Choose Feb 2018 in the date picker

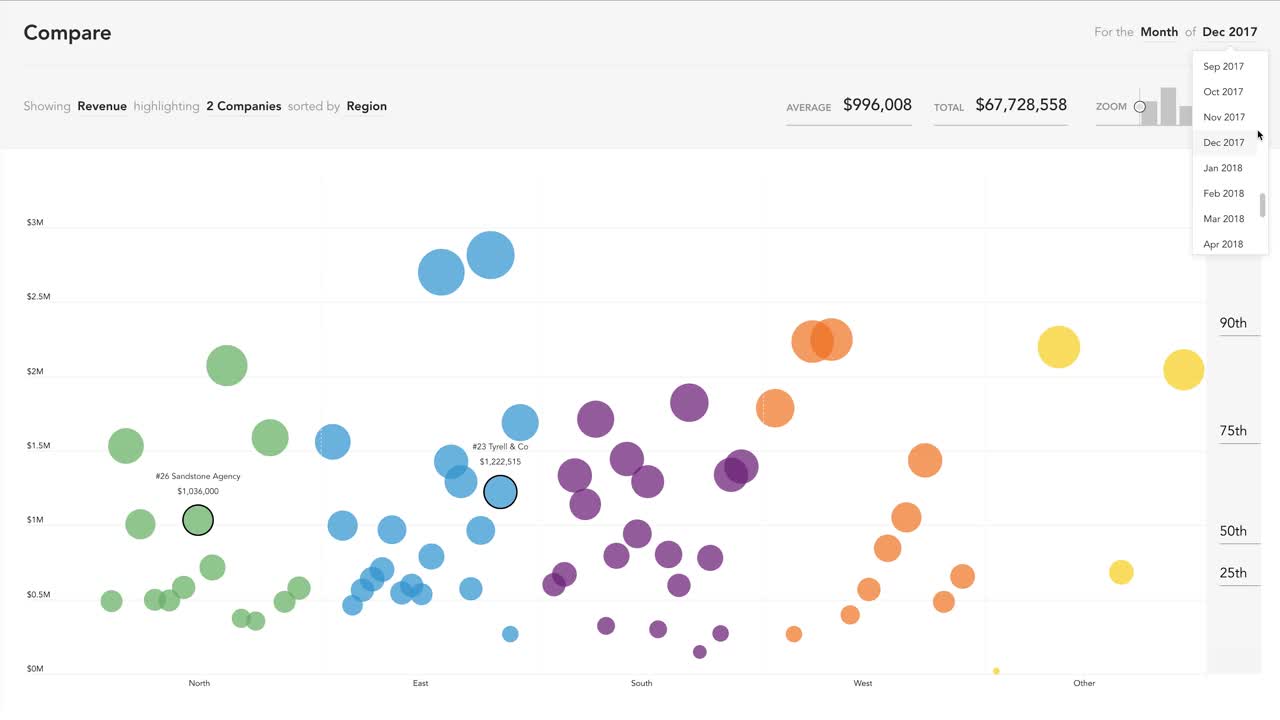click(1223, 192)
